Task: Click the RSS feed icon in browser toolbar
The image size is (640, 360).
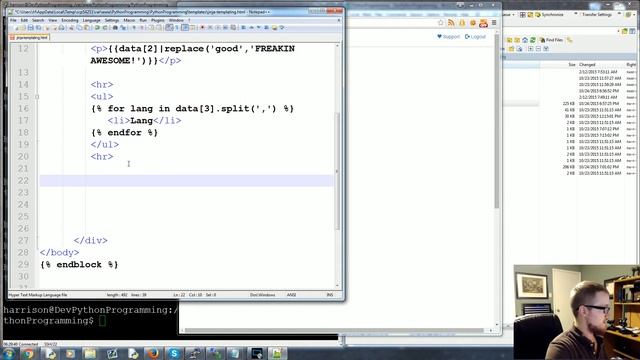Action: (451, 23)
